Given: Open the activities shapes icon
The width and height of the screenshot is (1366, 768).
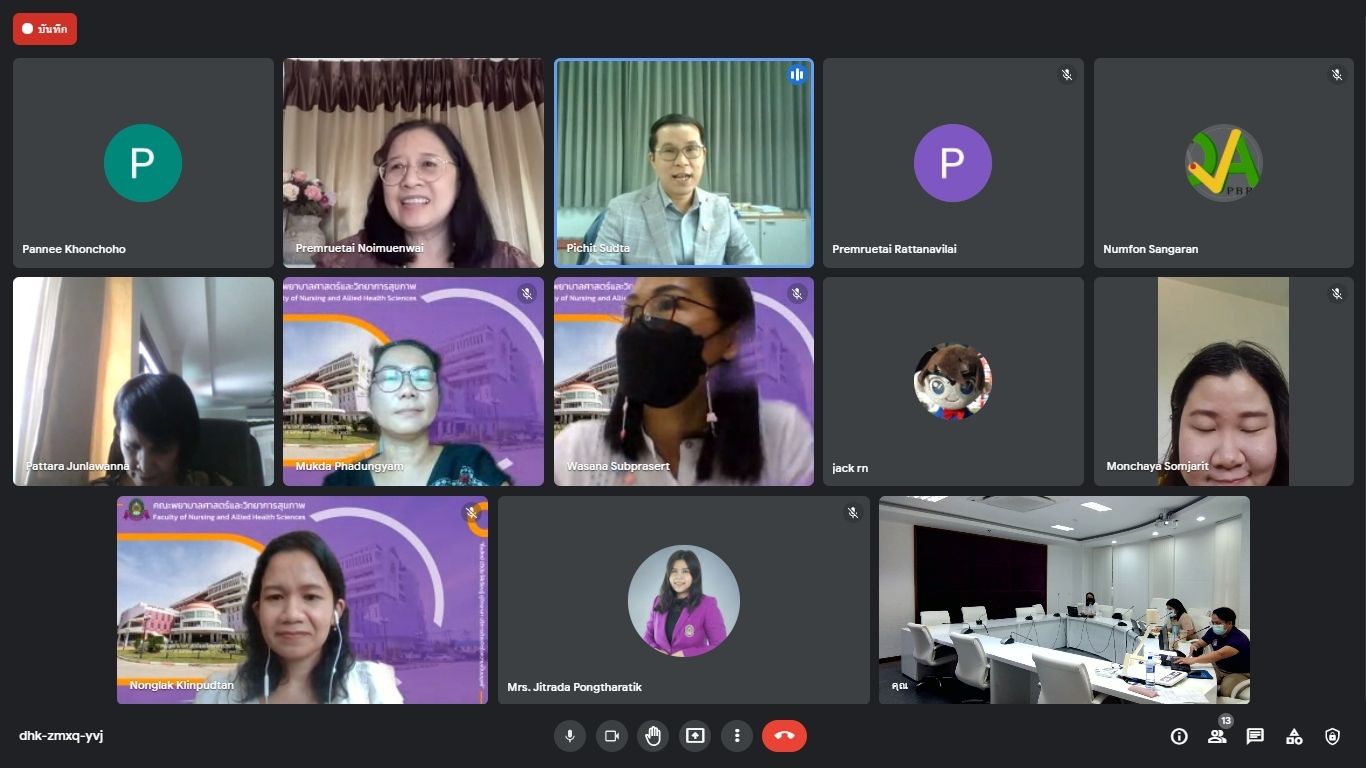Looking at the screenshot, I should [1294, 736].
